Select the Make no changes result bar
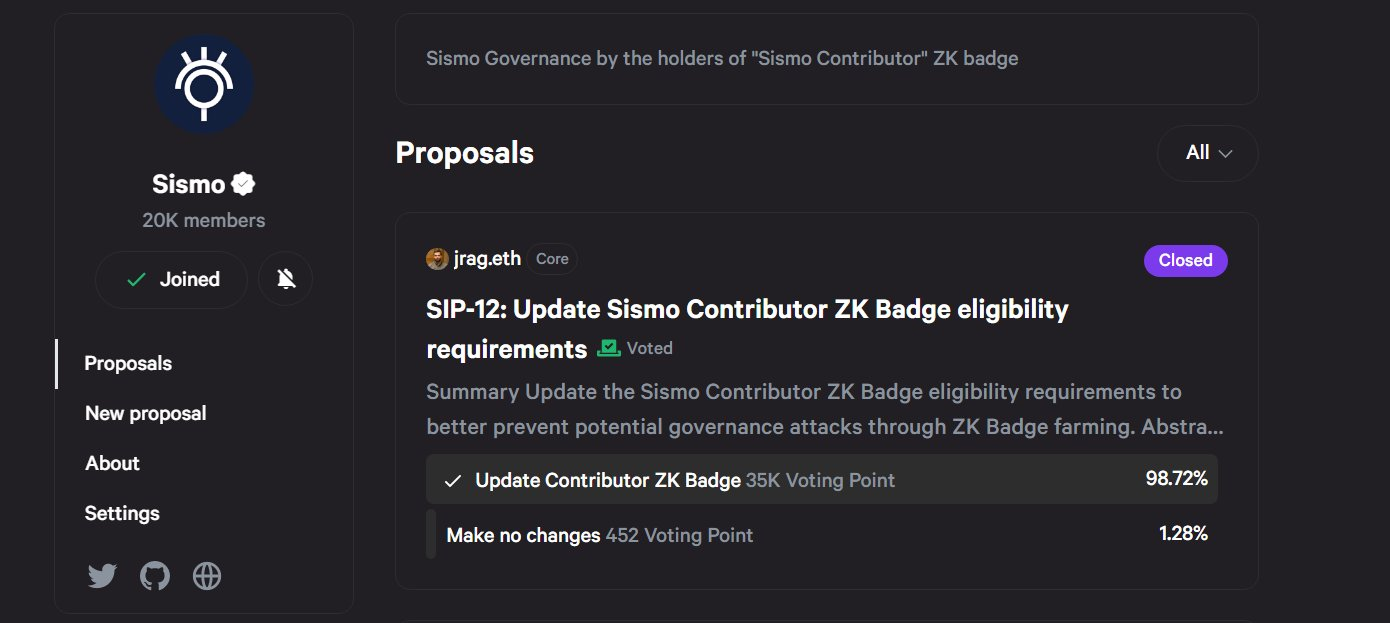Image resolution: width=1390 pixels, height=623 pixels. click(x=820, y=535)
